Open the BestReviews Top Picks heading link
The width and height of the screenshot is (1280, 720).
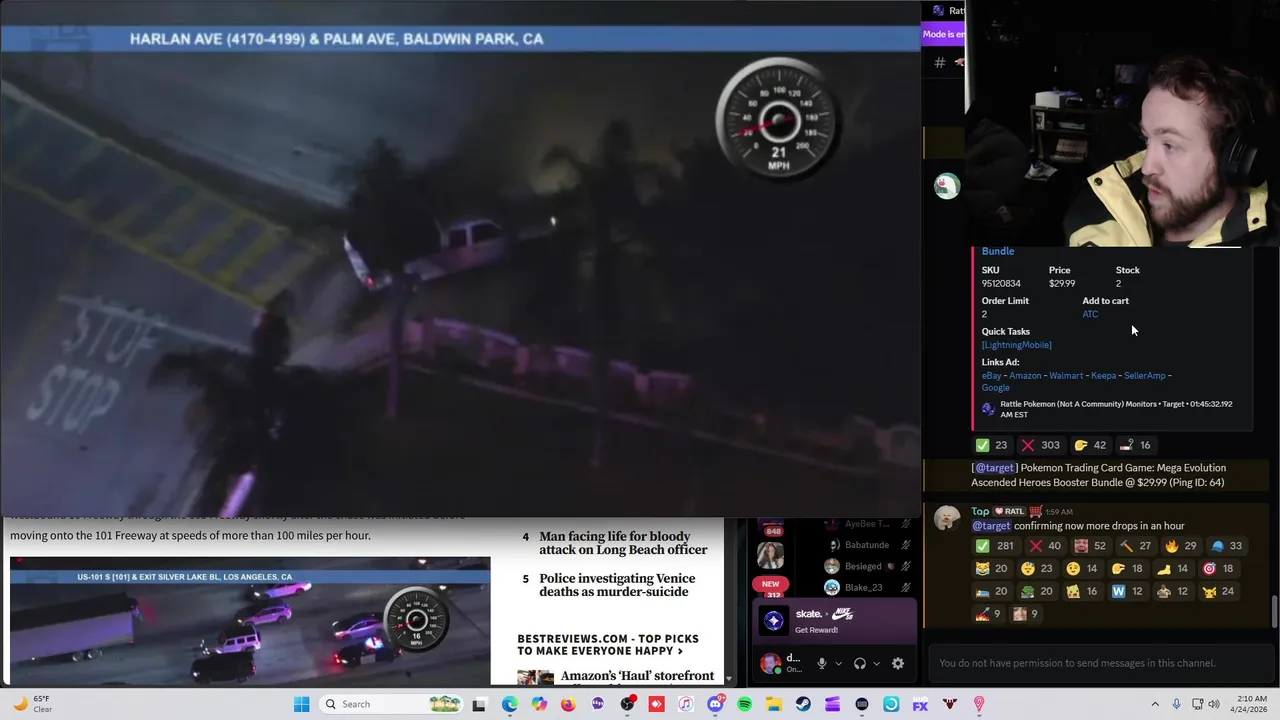608,645
